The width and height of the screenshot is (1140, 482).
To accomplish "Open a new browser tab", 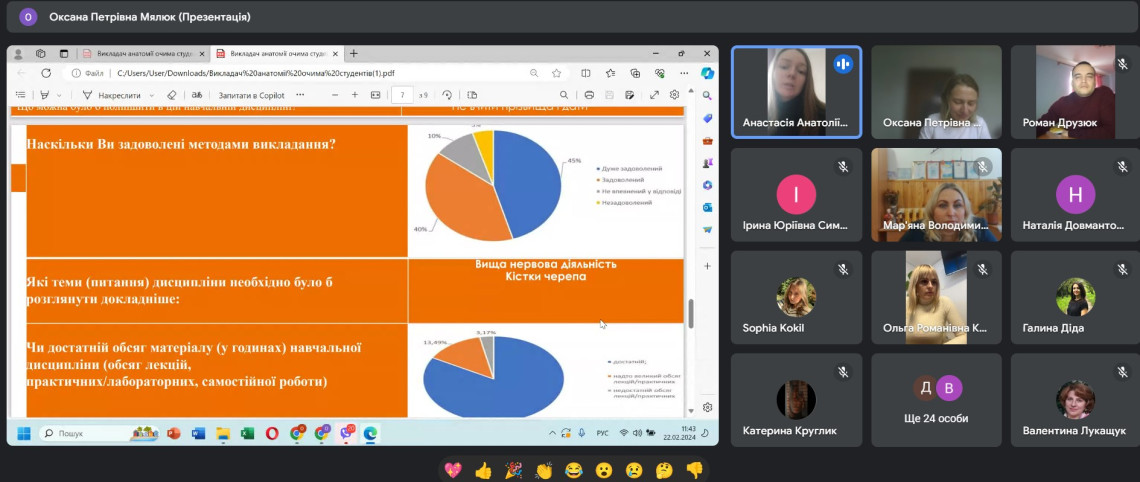I will pyautogui.click(x=354, y=54).
